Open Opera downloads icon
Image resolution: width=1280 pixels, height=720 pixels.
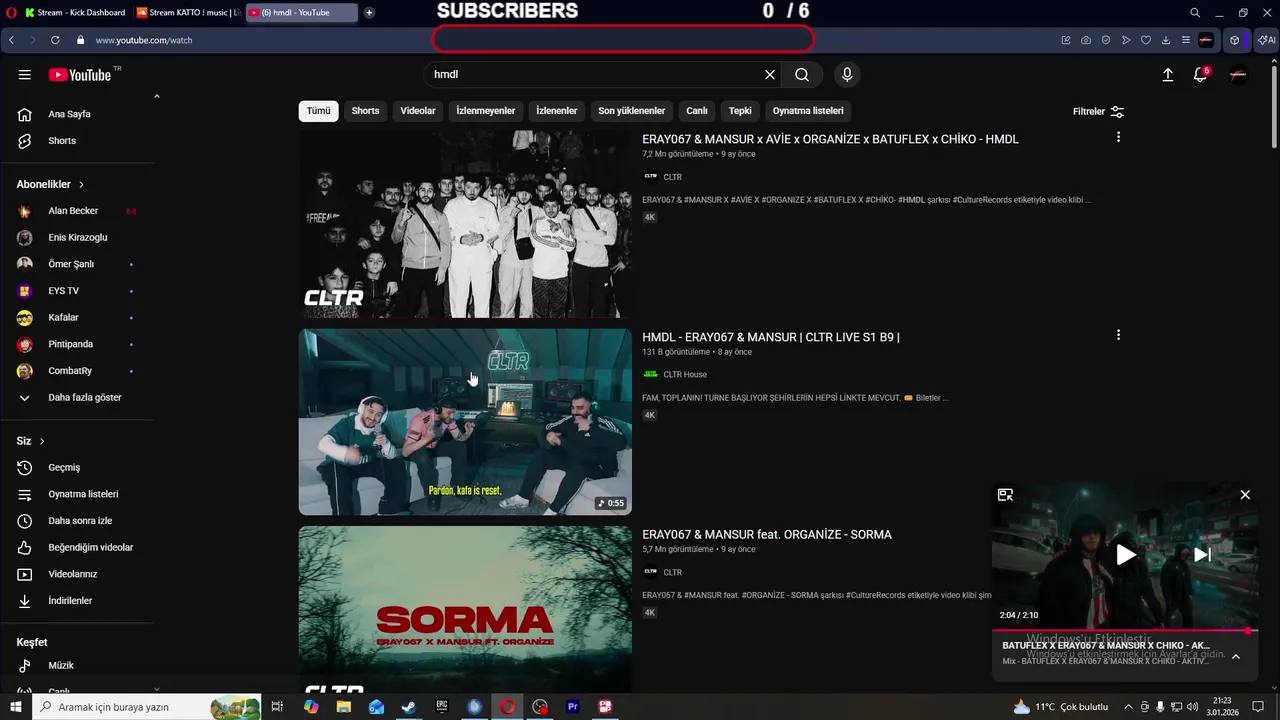(x=1166, y=40)
